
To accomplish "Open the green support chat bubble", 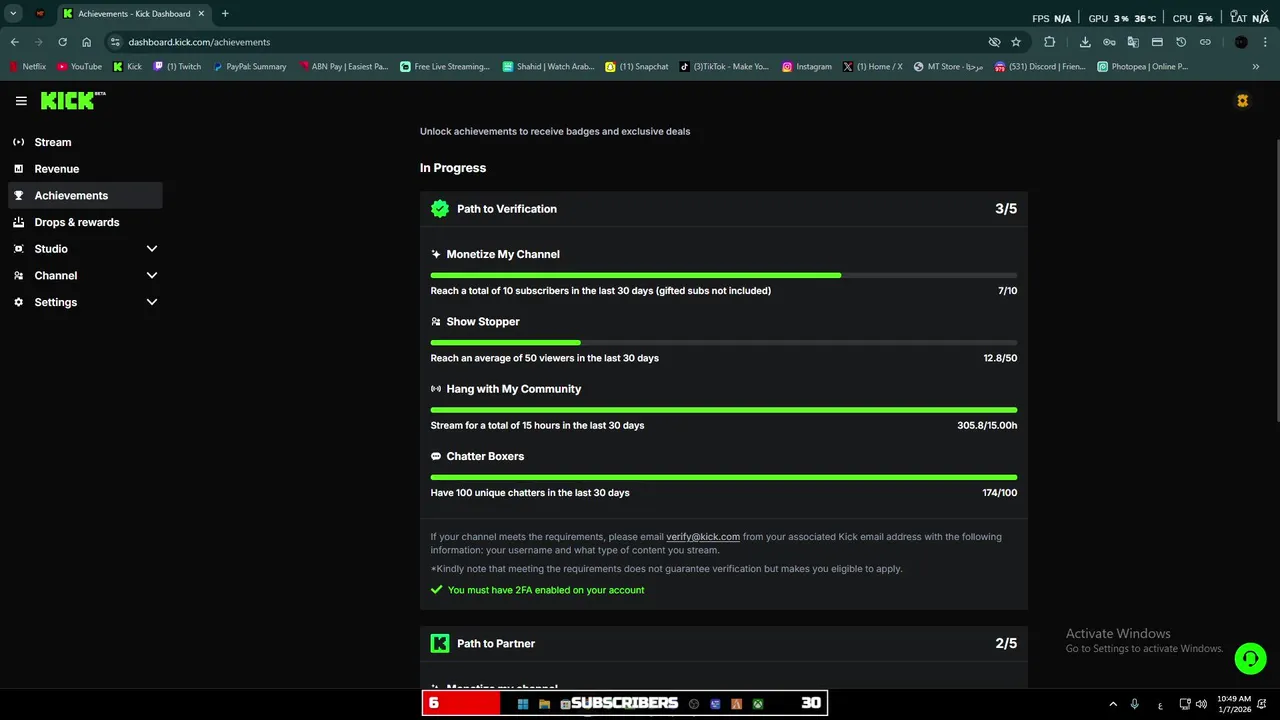I will (1250, 658).
